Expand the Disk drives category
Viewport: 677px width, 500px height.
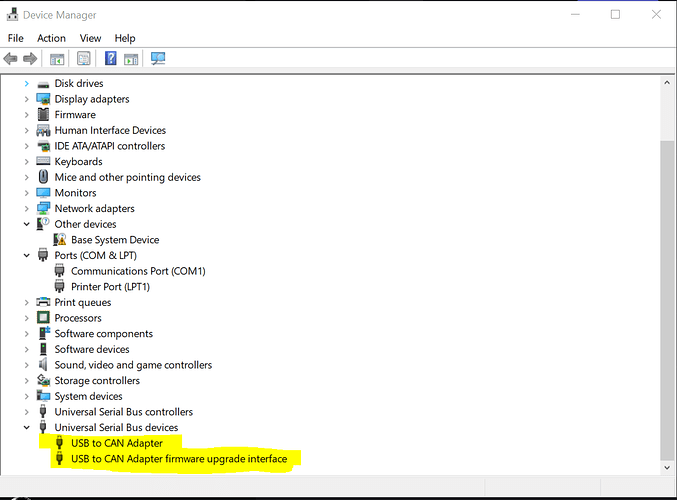tap(27, 84)
